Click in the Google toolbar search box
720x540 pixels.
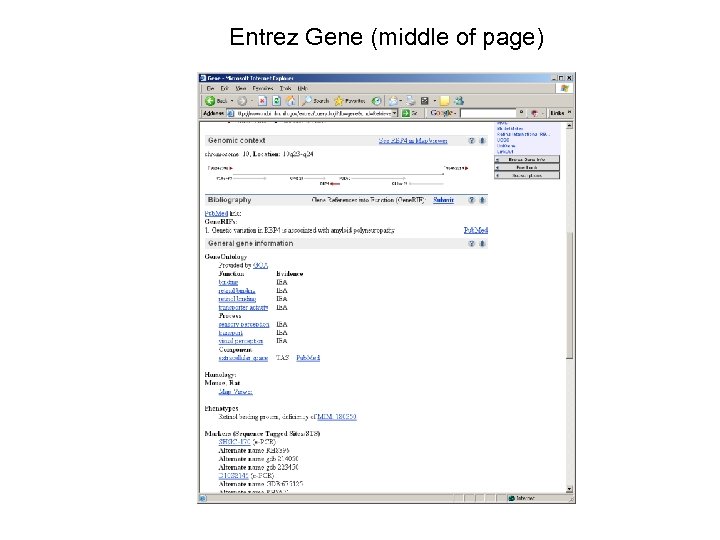click(x=489, y=113)
